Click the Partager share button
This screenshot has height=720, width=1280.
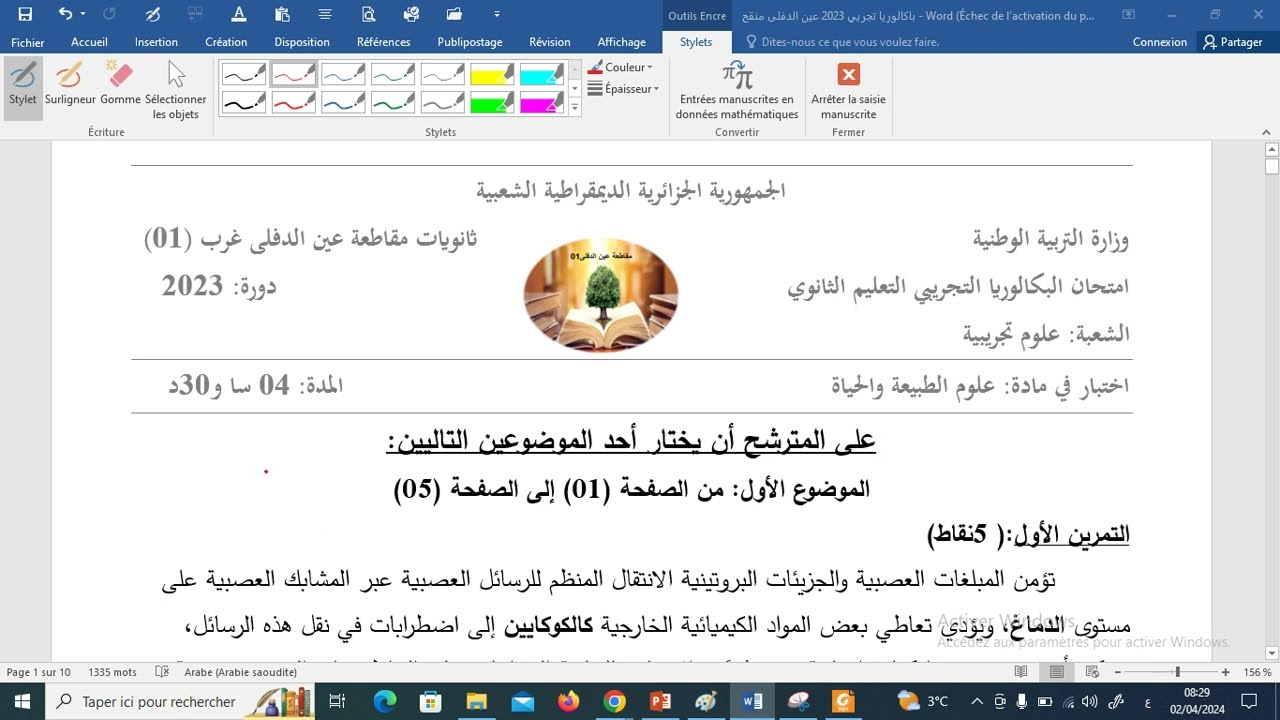click(1234, 42)
